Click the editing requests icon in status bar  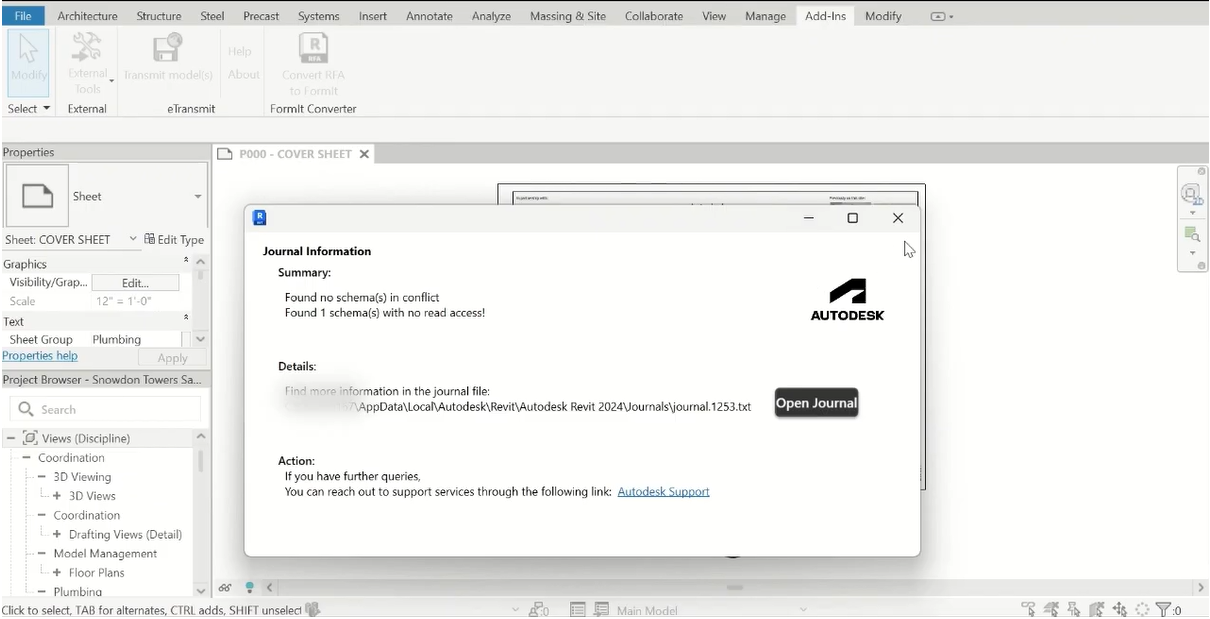coord(540,609)
